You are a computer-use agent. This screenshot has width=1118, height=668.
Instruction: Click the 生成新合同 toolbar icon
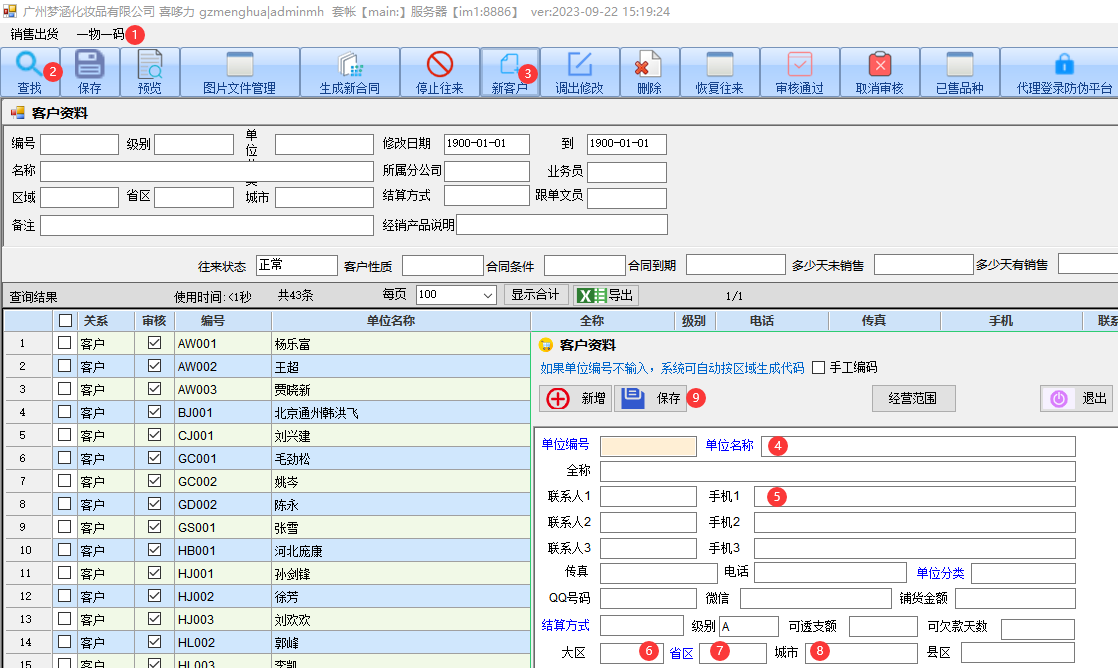[x=349, y=66]
